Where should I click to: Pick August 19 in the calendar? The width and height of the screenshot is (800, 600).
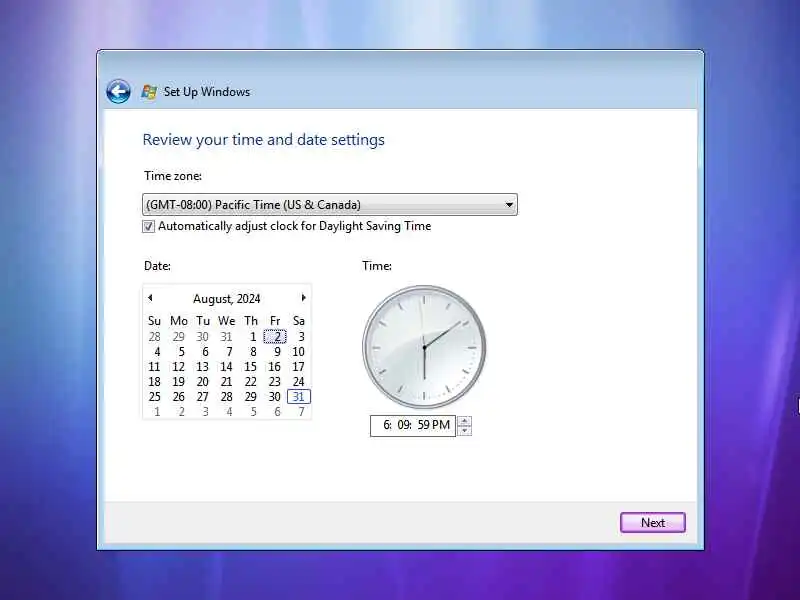coord(179,382)
